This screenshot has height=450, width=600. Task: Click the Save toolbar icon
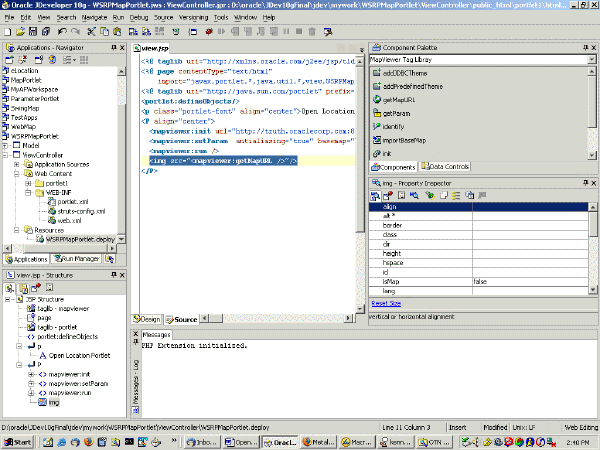point(33,32)
